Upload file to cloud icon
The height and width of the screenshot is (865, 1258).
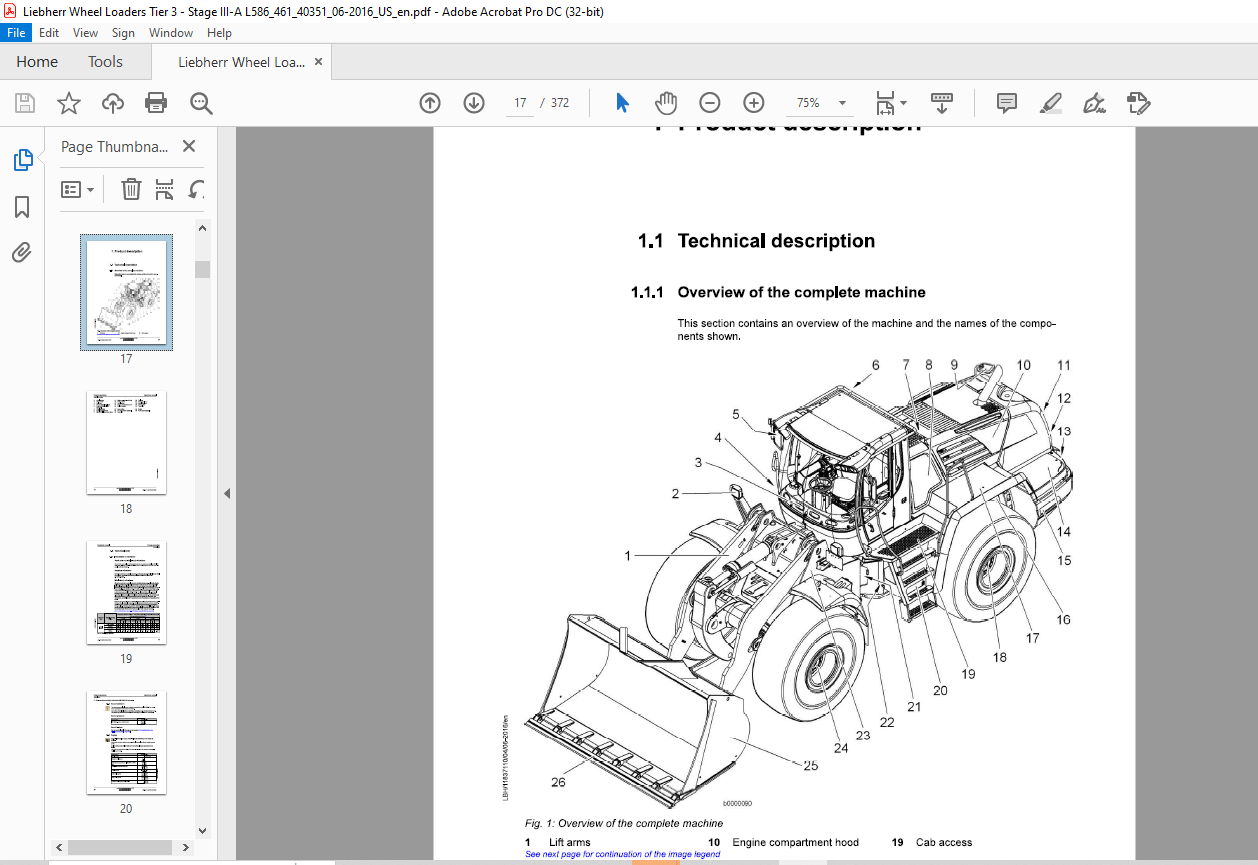pos(113,103)
